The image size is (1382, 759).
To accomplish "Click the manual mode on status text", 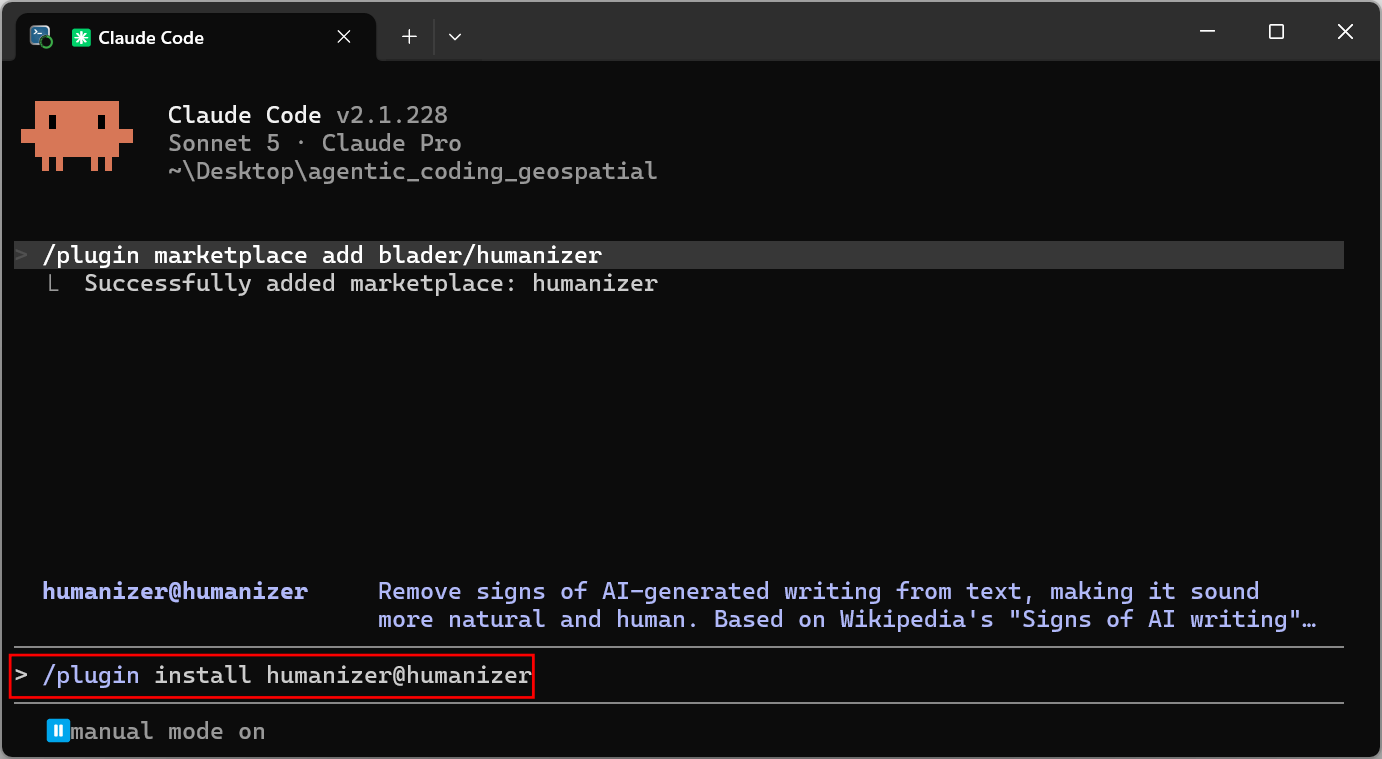I will pyautogui.click(x=168, y=731).
